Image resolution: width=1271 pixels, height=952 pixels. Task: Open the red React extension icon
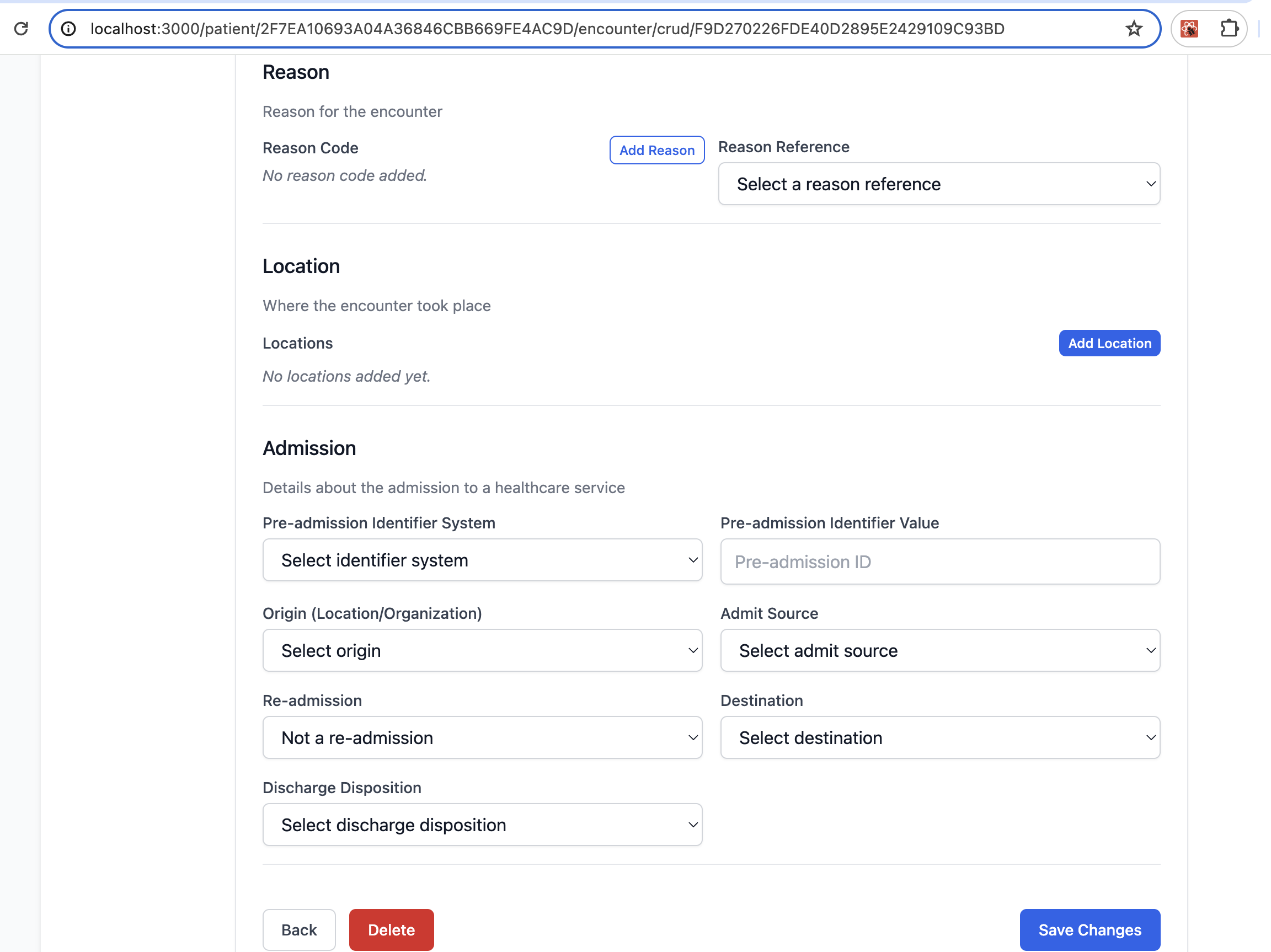pyautogui.click(x=1189, y=29)
